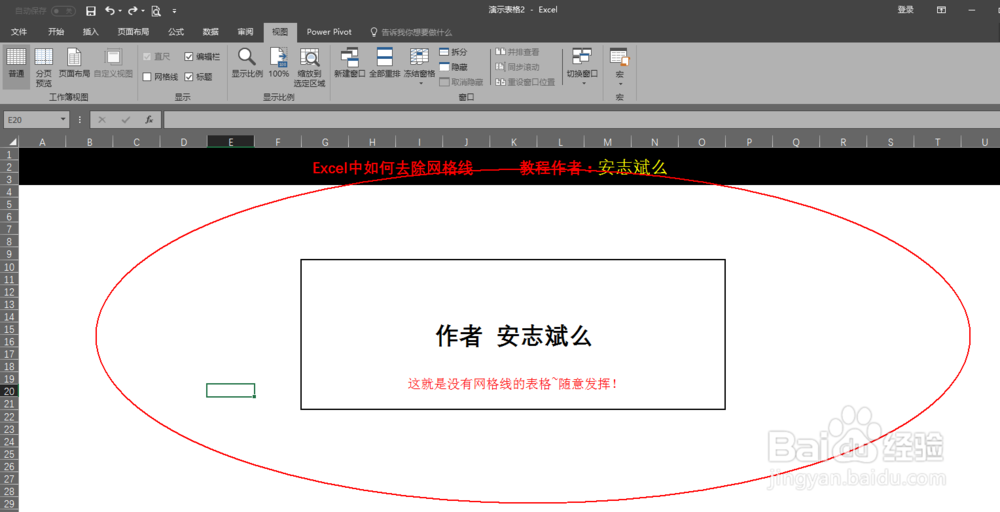The image size is (1000, 512).
Task: Open the Data (数据) tab
Action: [x=210, y=32]
